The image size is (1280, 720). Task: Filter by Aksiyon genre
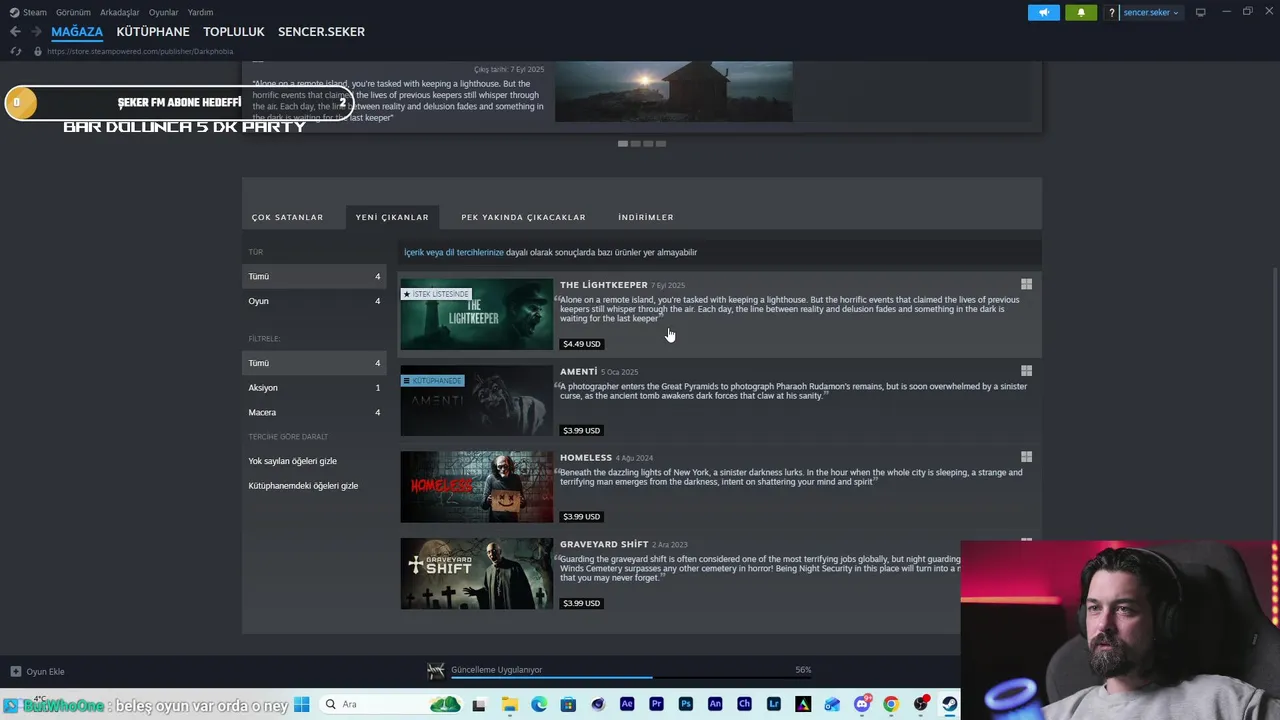tap(314, 388)
